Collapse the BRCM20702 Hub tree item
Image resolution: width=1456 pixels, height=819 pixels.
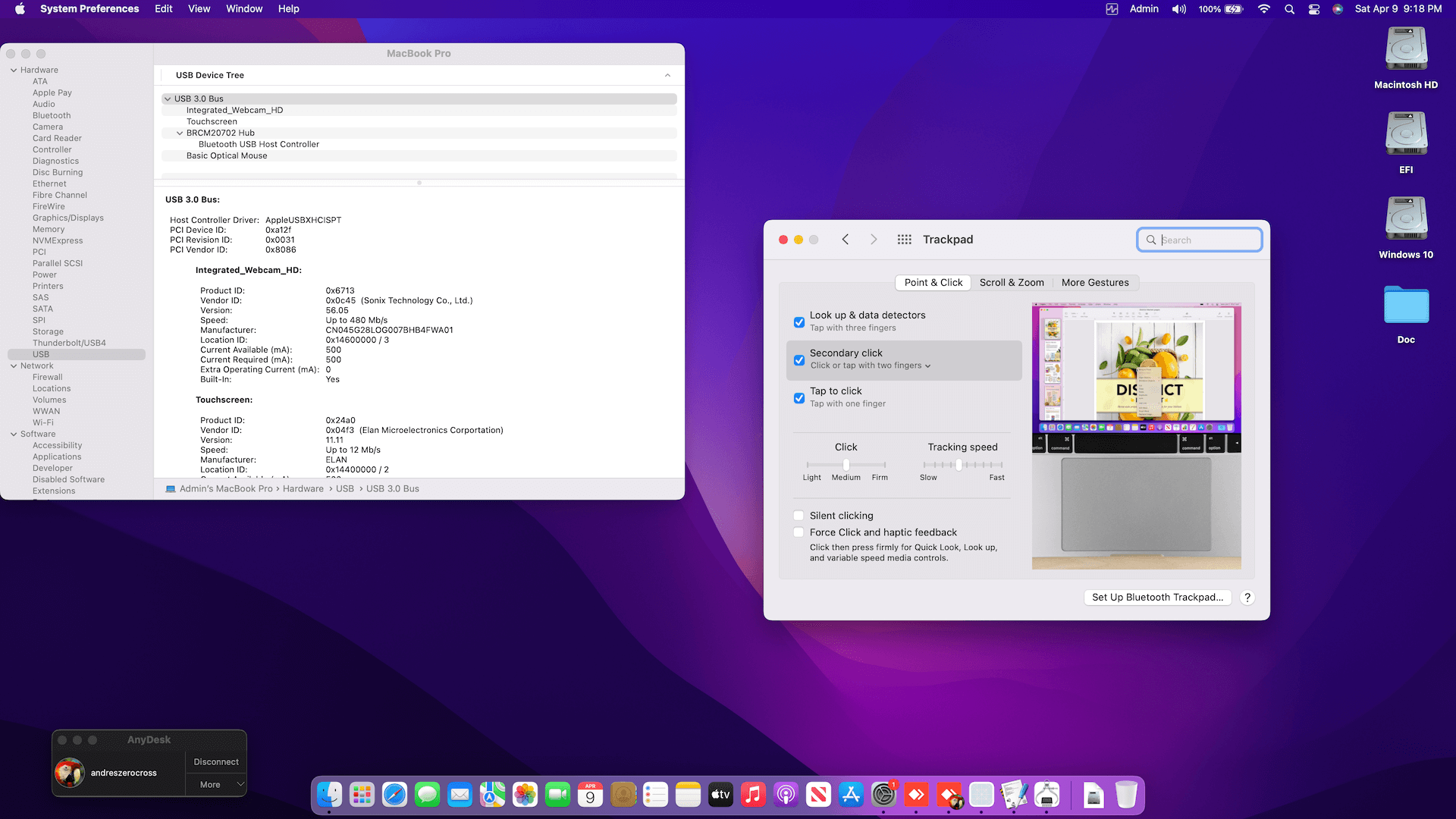[x=180, y=133]
